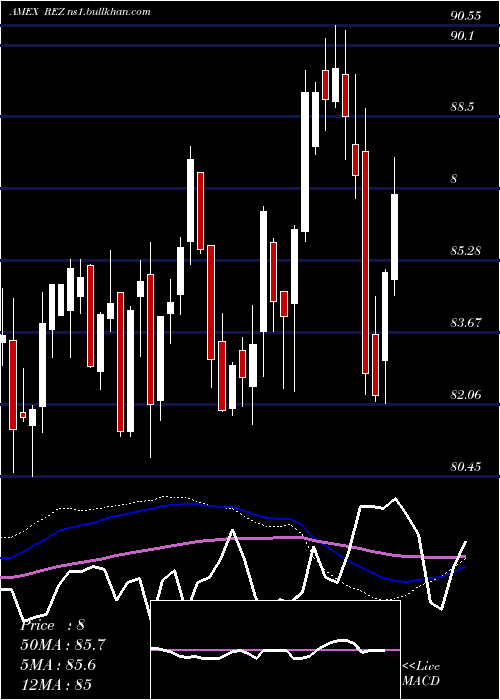Click the 80.45 price level label
Image resolution: width=500 pixels, height=700 pixels.
466,467
